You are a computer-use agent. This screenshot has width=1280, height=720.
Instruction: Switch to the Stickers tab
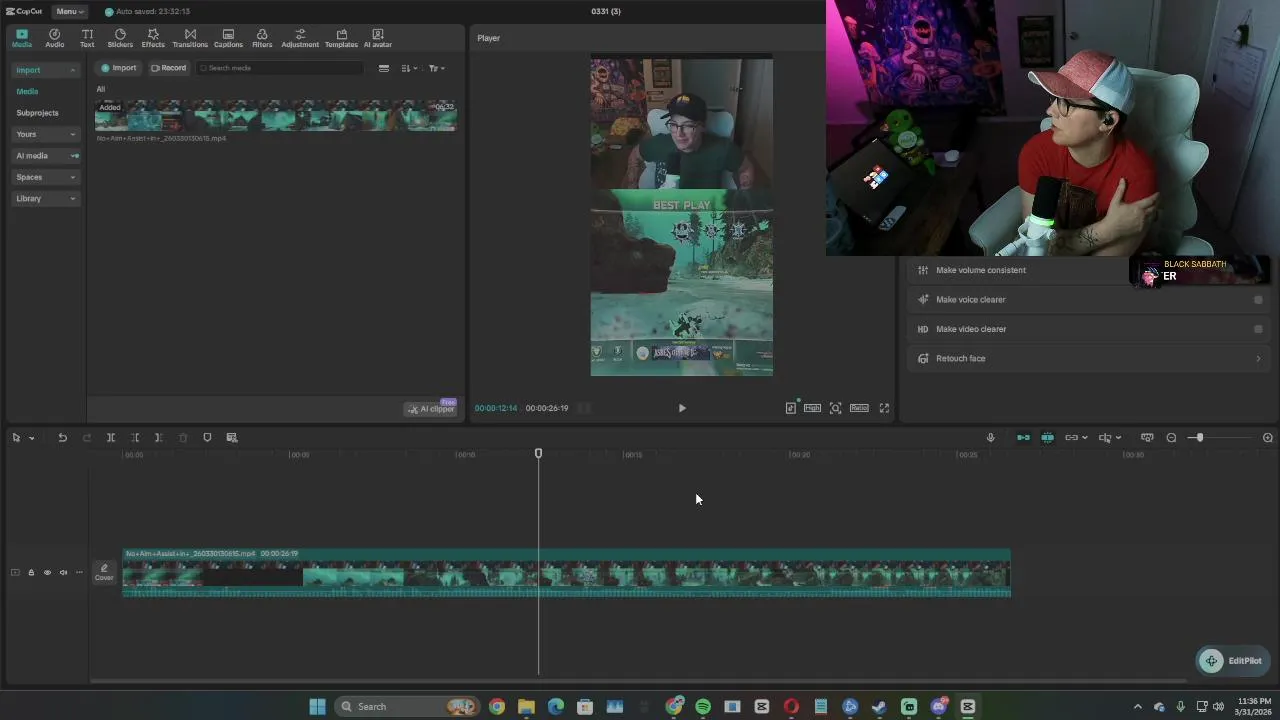coord(120,38)
